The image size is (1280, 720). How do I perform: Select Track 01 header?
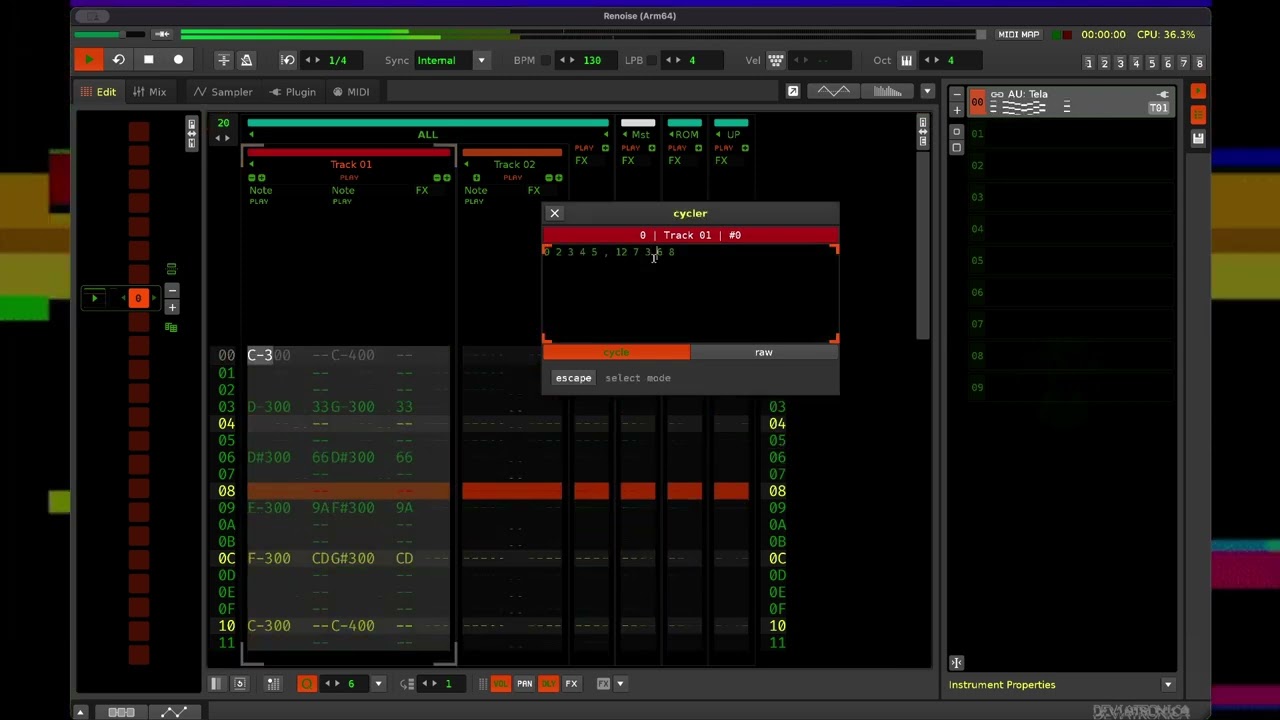click(x=350, y=164)
